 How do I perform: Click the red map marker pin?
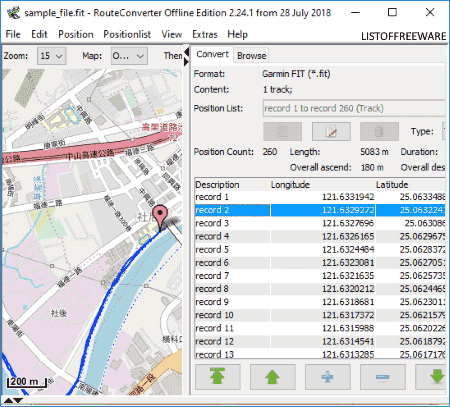coord(161,217)
